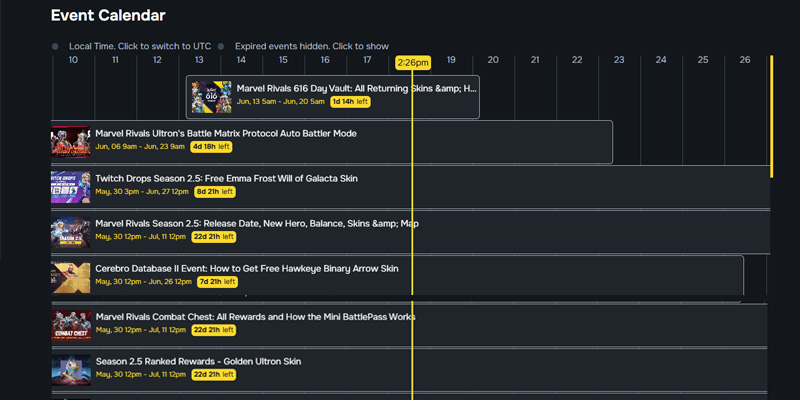Click the 2:26pm current time marker
Screen dimensions: 800x400
(x=413, y=63)
